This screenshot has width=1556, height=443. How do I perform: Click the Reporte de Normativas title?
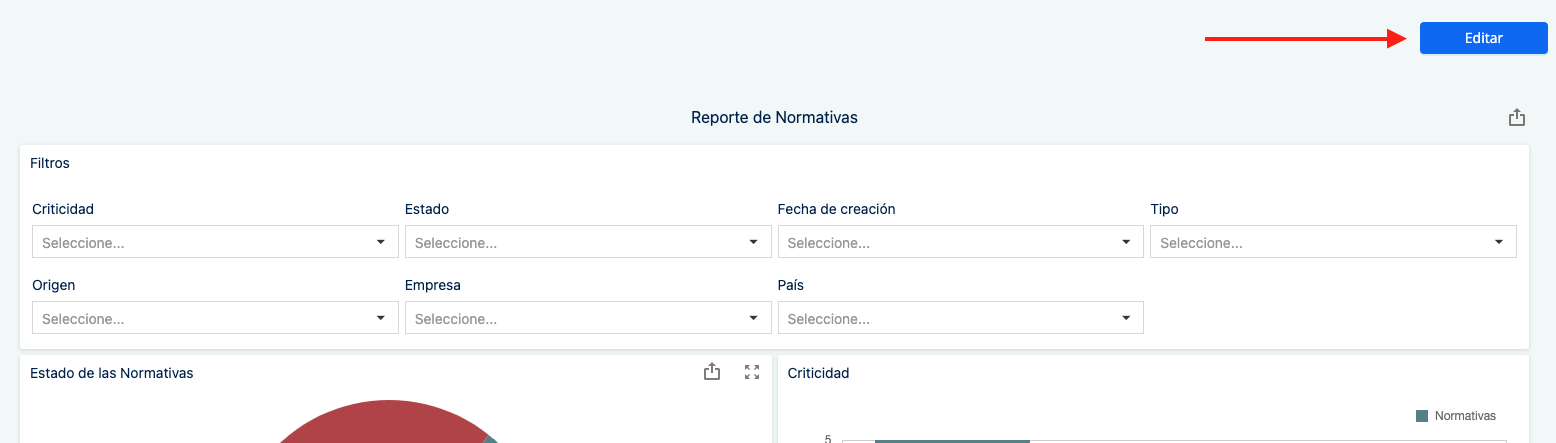click(774, 117)
